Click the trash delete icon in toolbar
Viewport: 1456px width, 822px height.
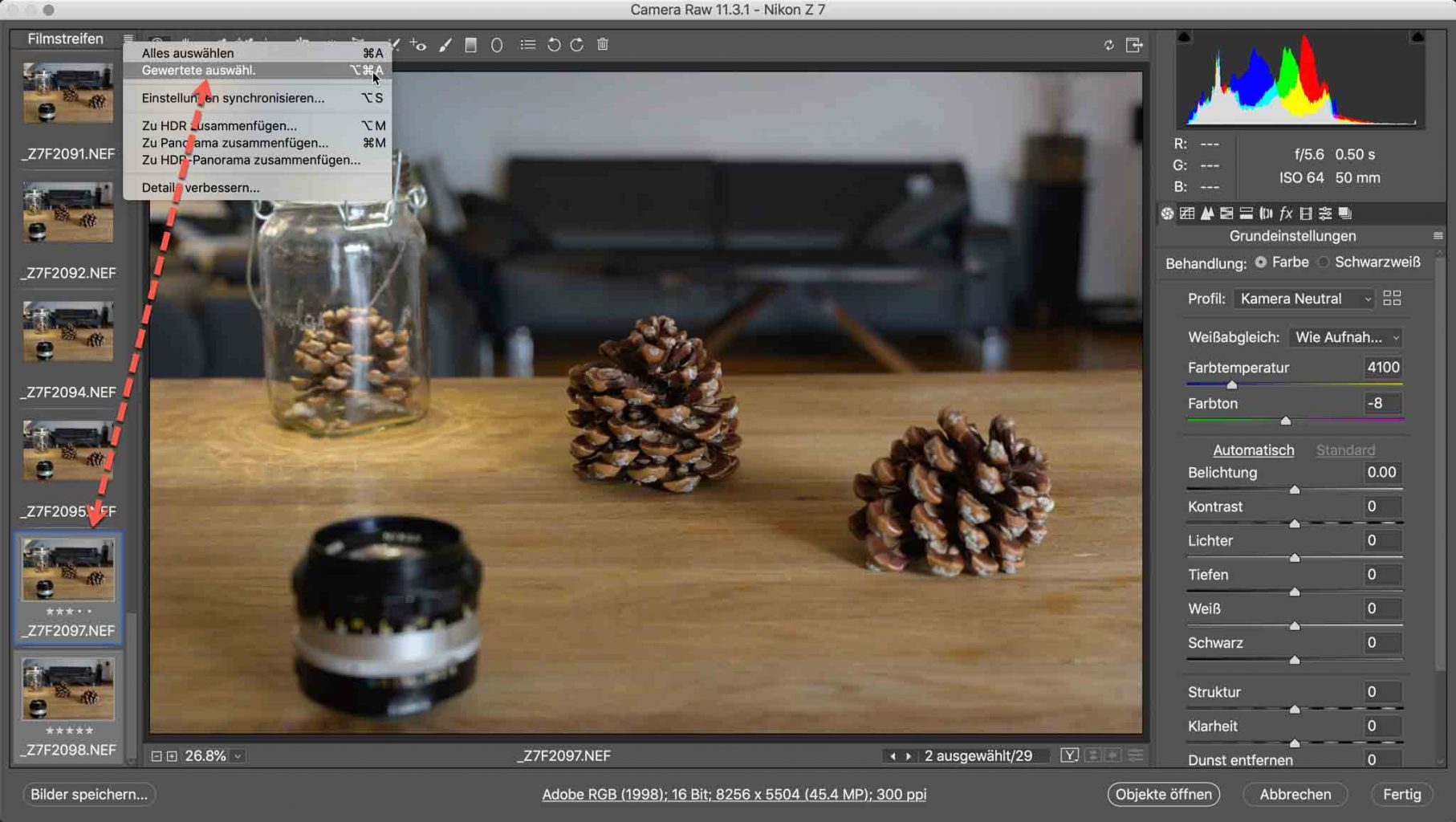click(x=603, y=45)
